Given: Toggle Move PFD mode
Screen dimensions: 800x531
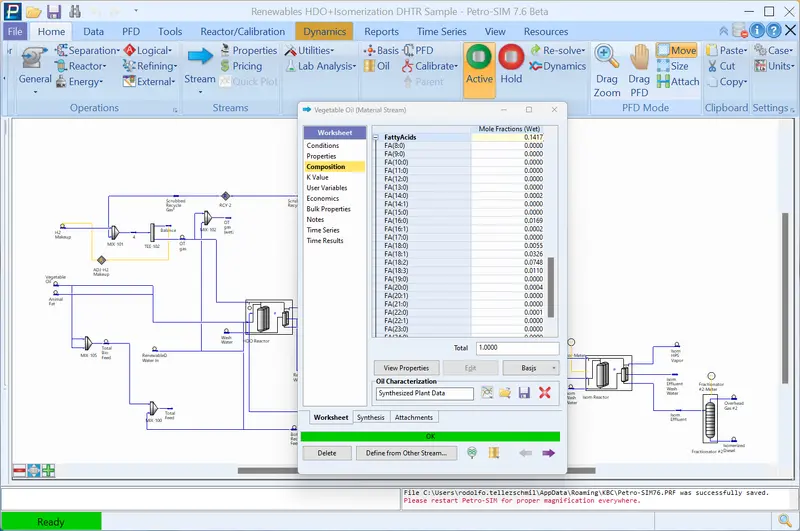Looking at the screenshot, I should click(x=677, y=50).
